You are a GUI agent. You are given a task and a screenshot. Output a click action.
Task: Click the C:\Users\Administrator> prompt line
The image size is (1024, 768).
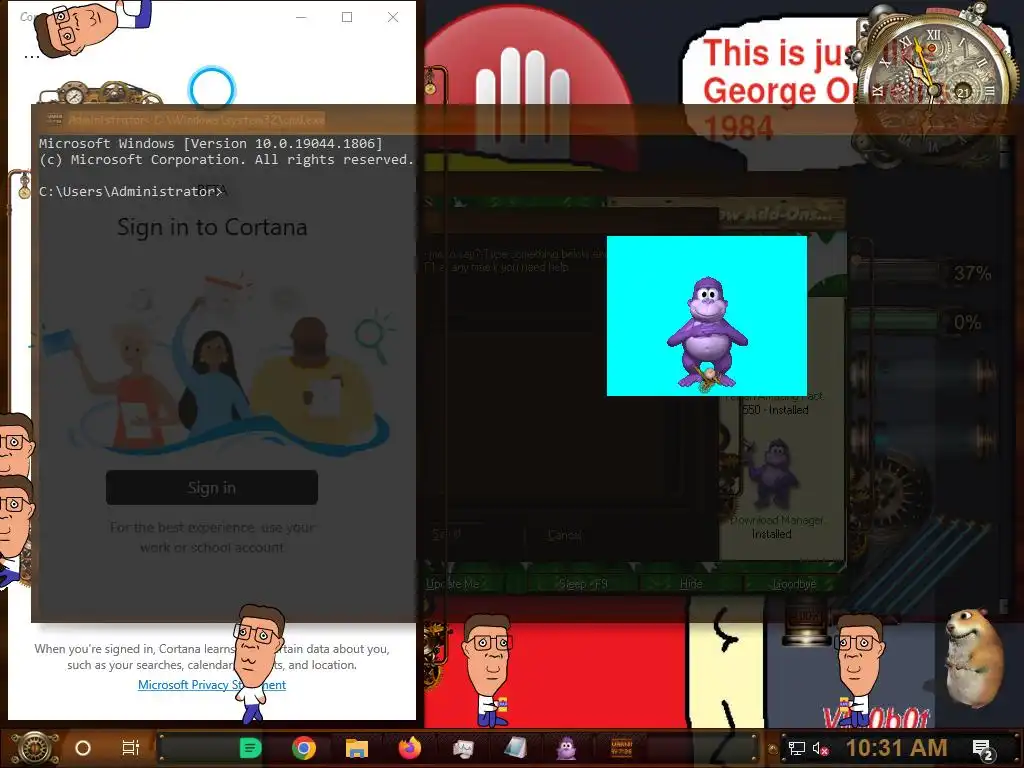131,191
